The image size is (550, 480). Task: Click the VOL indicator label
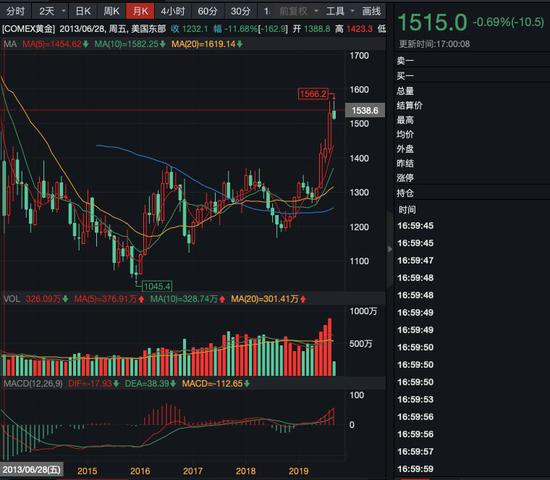(x=12, y=299)
